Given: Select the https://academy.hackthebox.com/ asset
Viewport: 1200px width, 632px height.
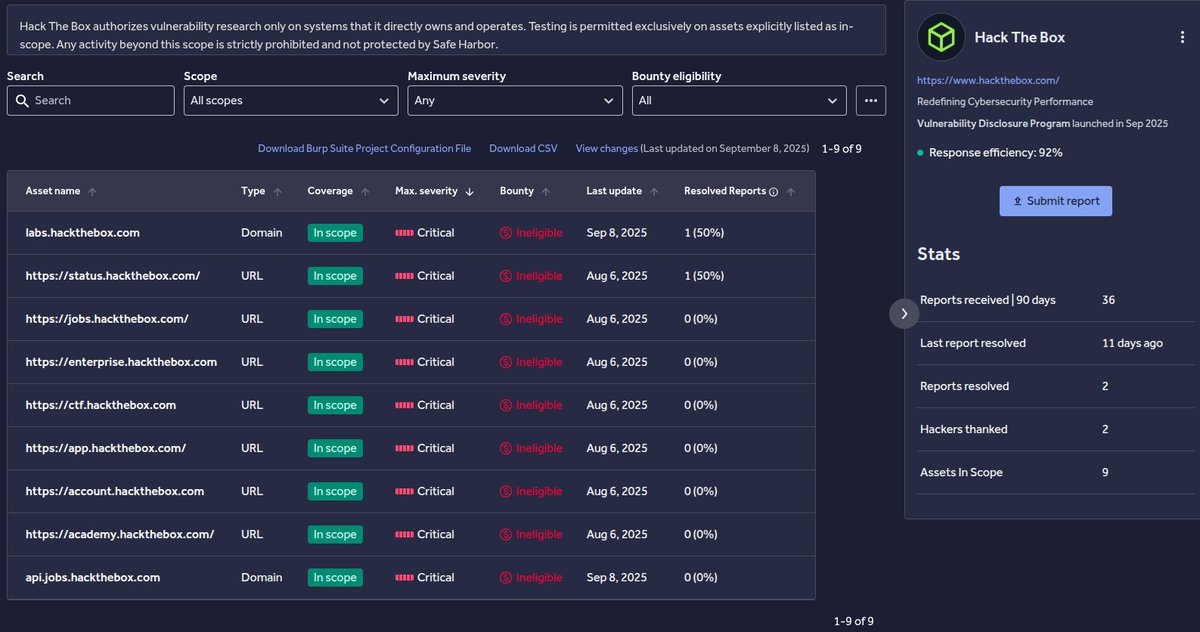Looking at the screenshot, I should [120, 534].
